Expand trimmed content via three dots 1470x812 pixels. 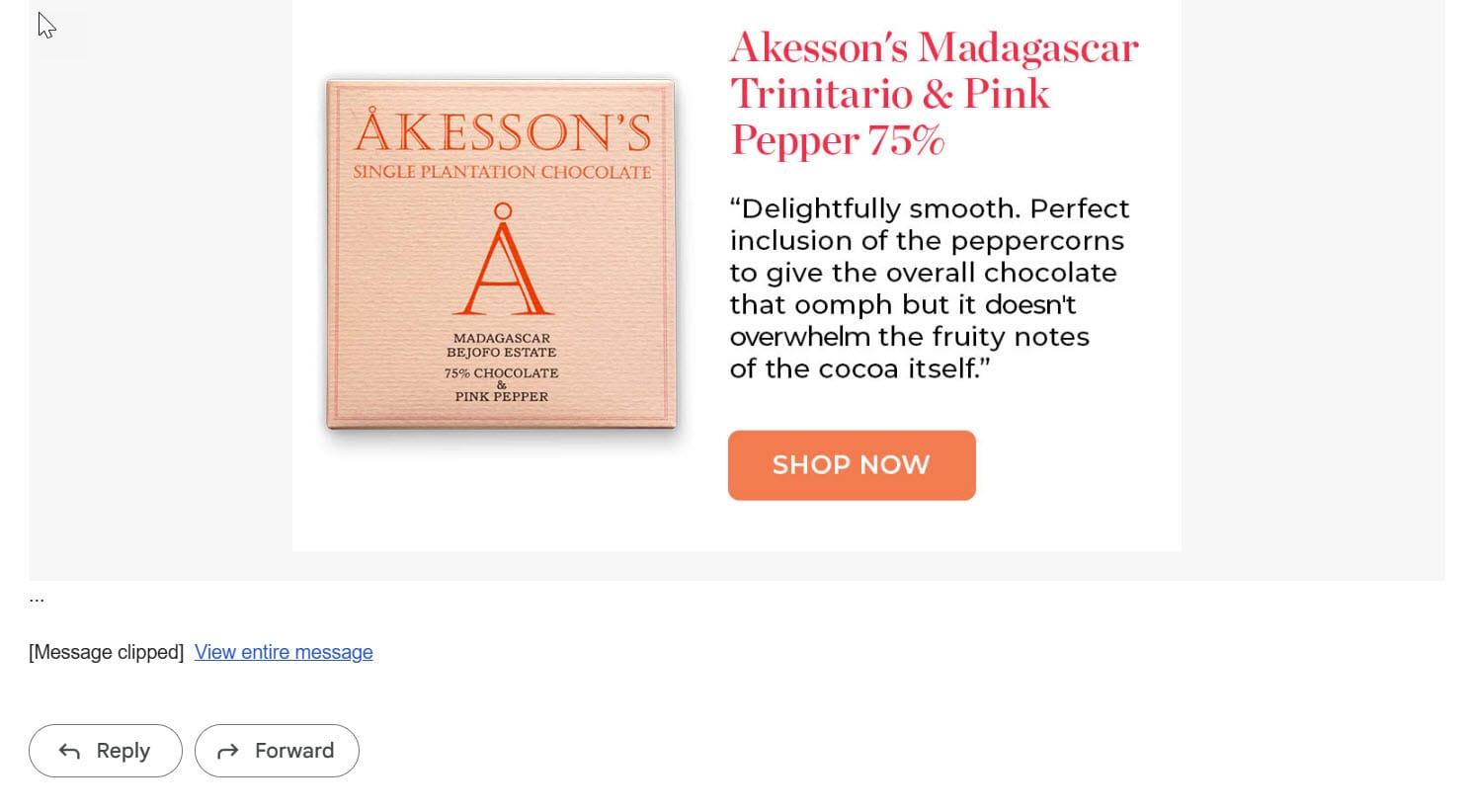point(37,599)
